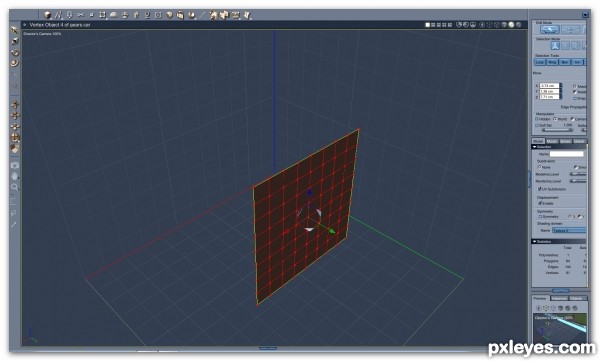Screen dimensions: 600x361
Task: Click the white sphere shading icon in viewport header
Action: coord(511,25)
